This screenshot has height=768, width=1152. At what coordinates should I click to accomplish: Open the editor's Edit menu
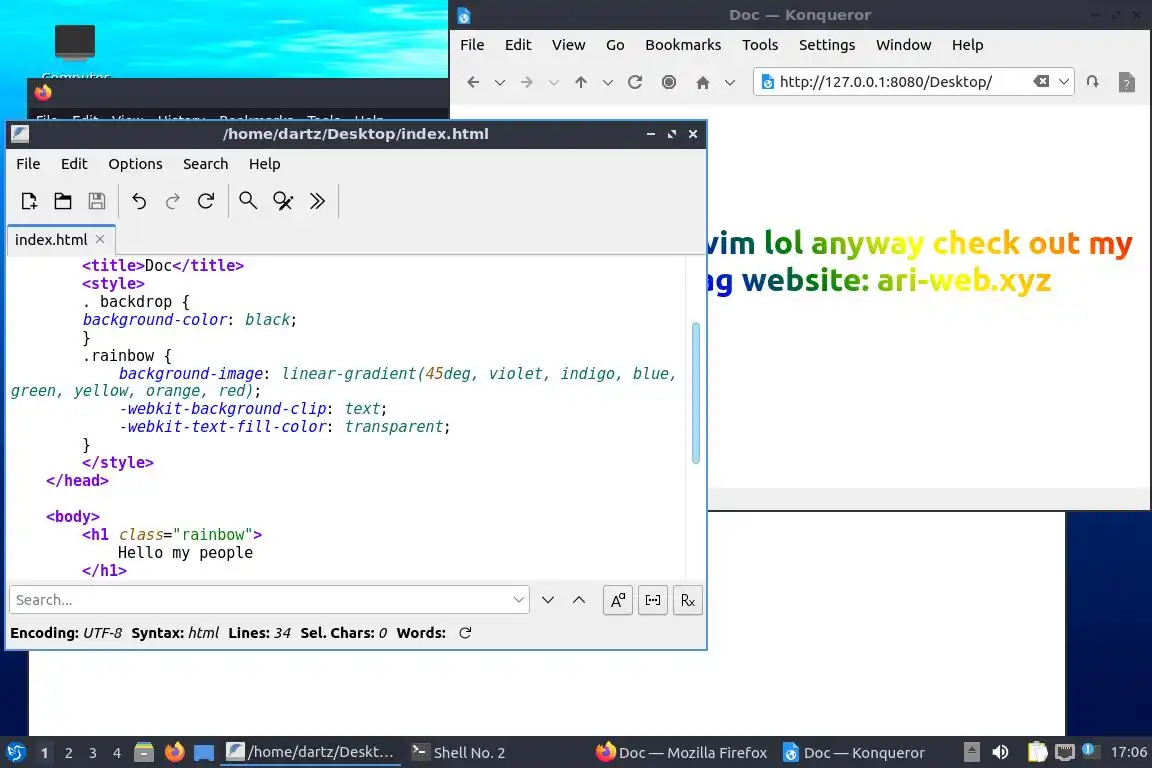pos(73,164)
